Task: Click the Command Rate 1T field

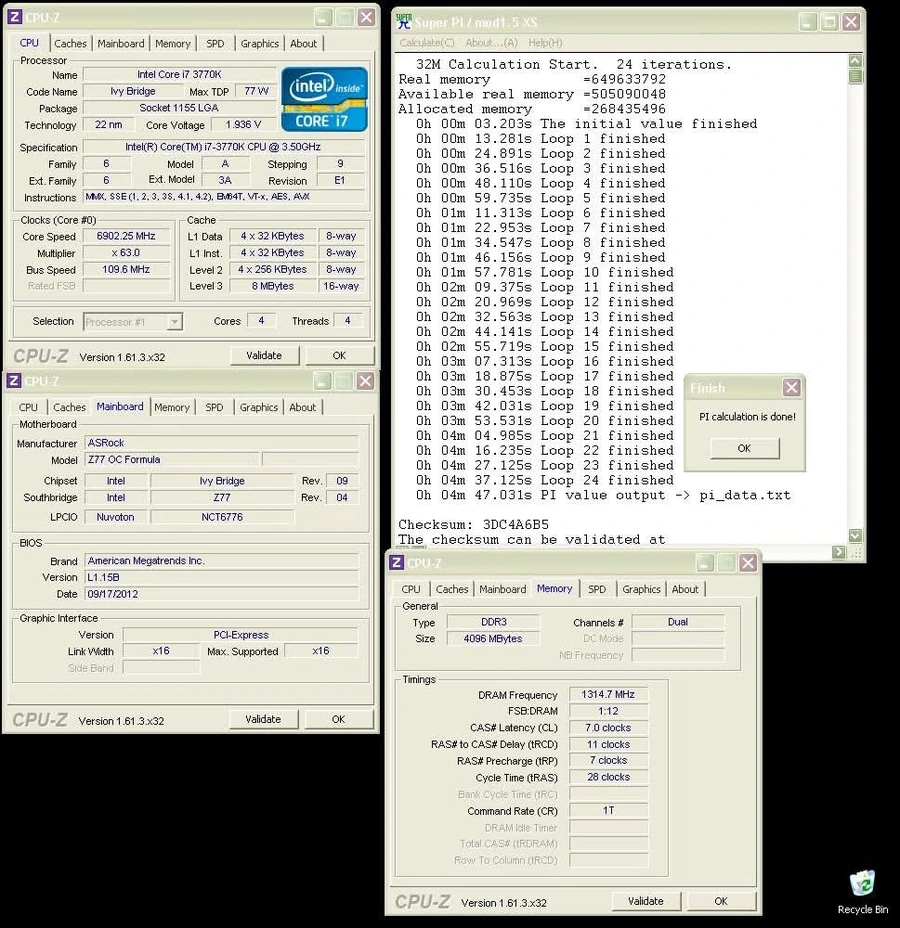Action: (x=608, y=810)
